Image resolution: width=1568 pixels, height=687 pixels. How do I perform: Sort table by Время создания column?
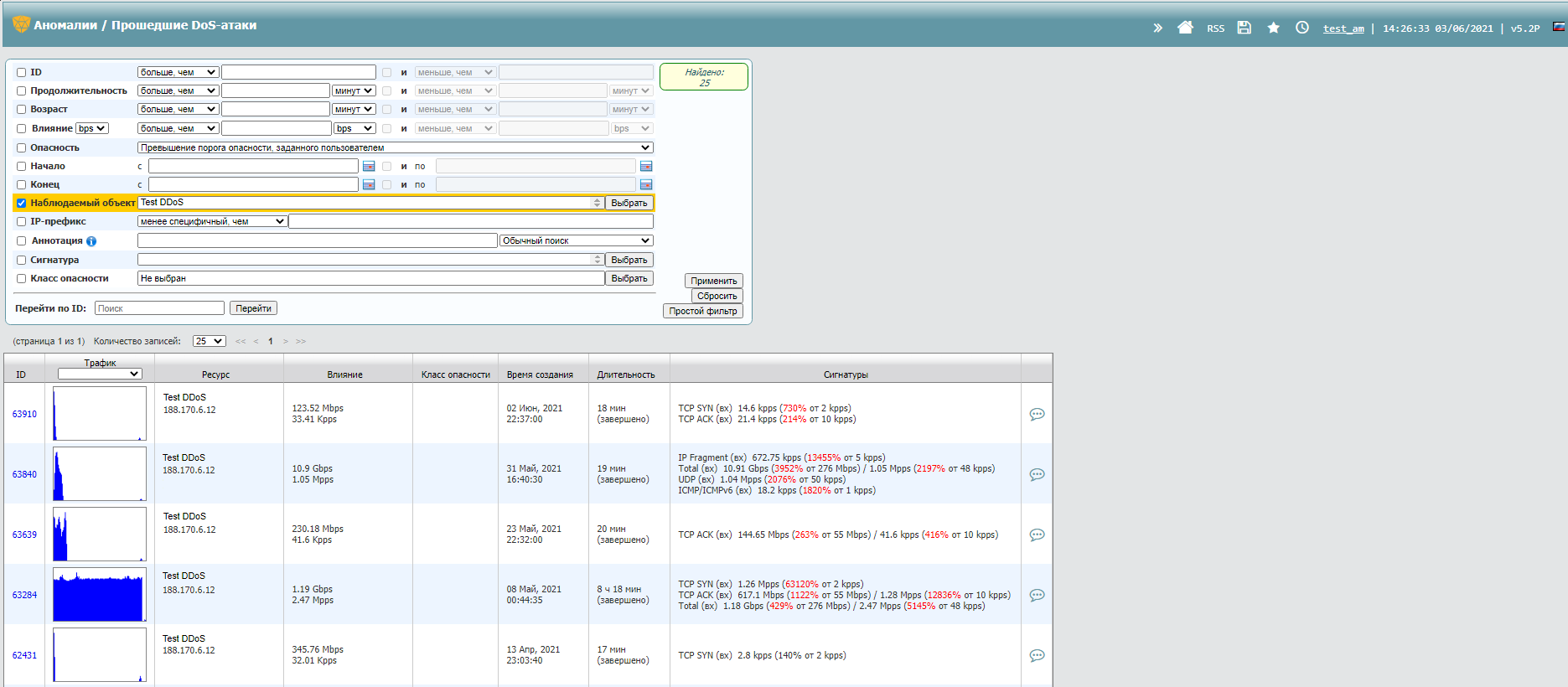(x=540, y=374)
